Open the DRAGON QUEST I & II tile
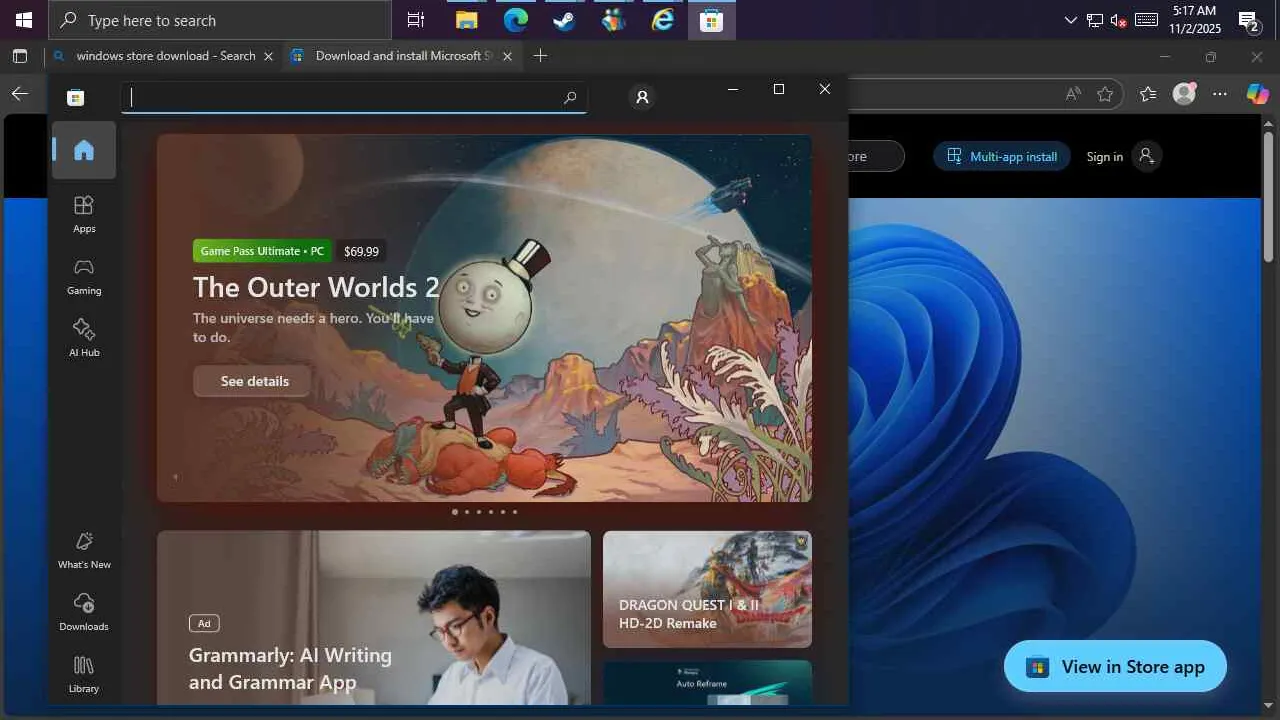 (707, 589)
